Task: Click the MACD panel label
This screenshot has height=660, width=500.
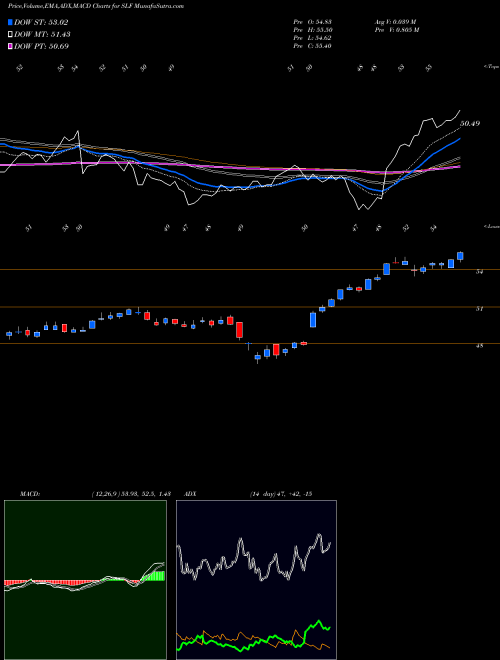Action: 30,494
